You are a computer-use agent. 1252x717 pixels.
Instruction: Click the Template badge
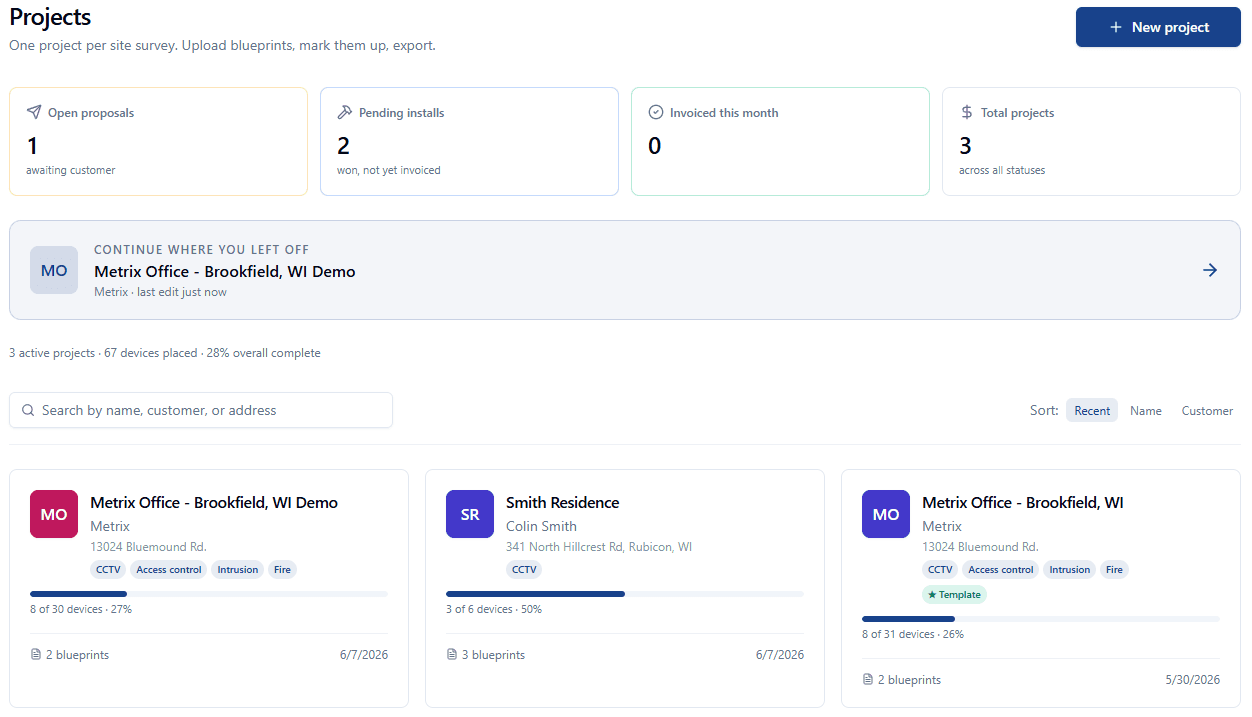(954, 595)
